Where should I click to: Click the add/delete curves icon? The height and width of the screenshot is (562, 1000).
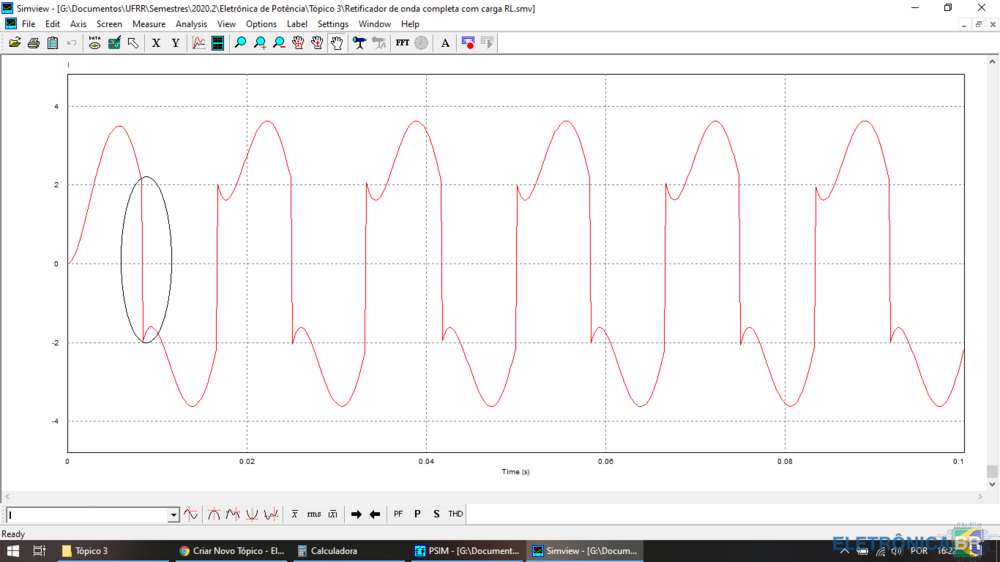[199, 43]
